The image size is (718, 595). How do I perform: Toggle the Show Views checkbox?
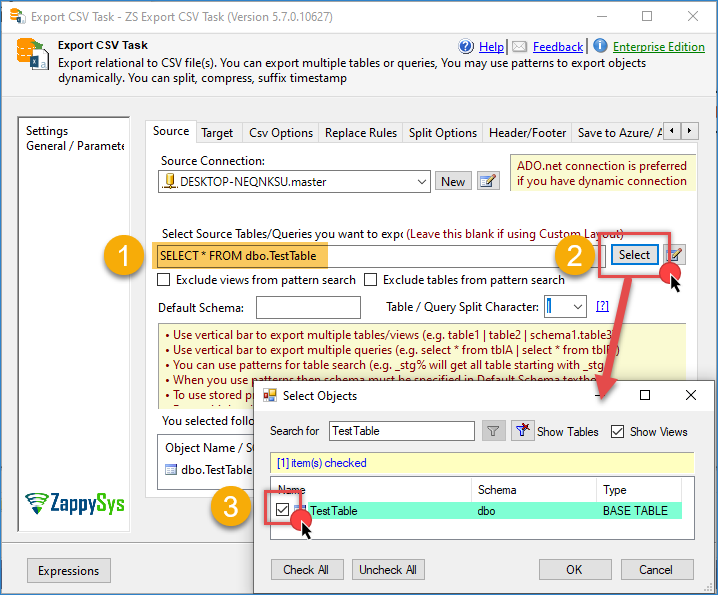click(x=617, y=431)
